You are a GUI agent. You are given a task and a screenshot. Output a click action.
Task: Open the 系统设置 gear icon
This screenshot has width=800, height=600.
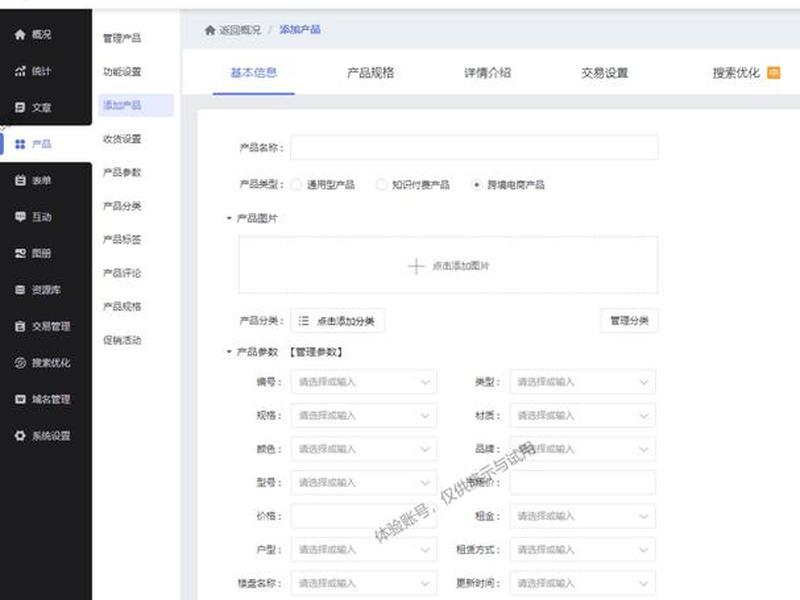coord(20,436)
